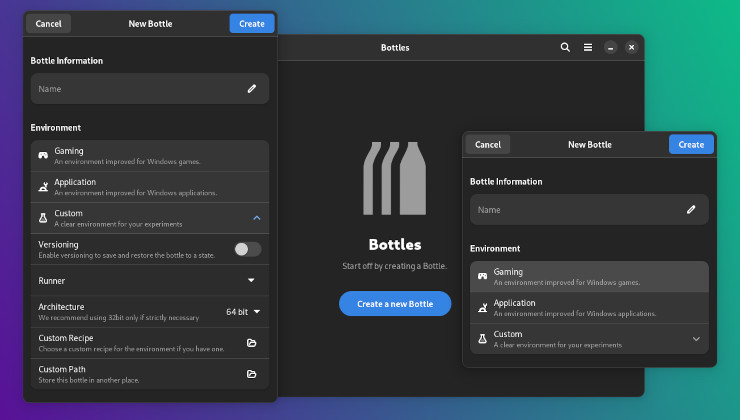
Task: Browse folder for Custom Recipe
Action: [251, 343]
